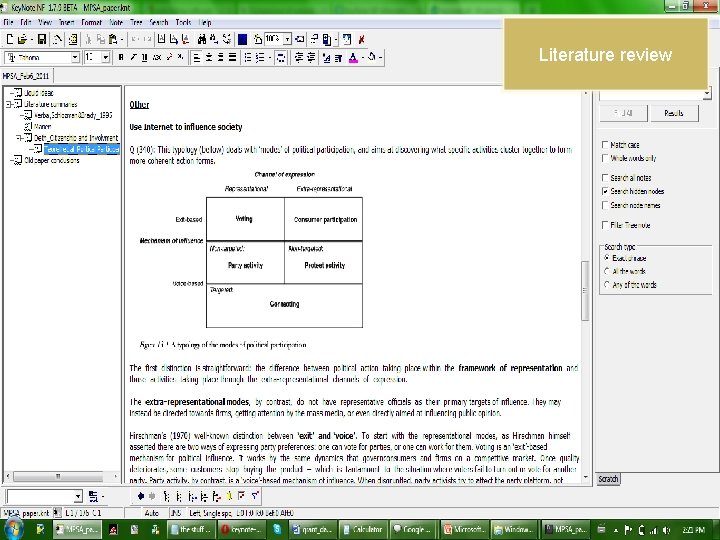This screenshot has height=540, width=720.
Task: Click the navigate back arrow in tree toolbar
Action: [141, 496]
